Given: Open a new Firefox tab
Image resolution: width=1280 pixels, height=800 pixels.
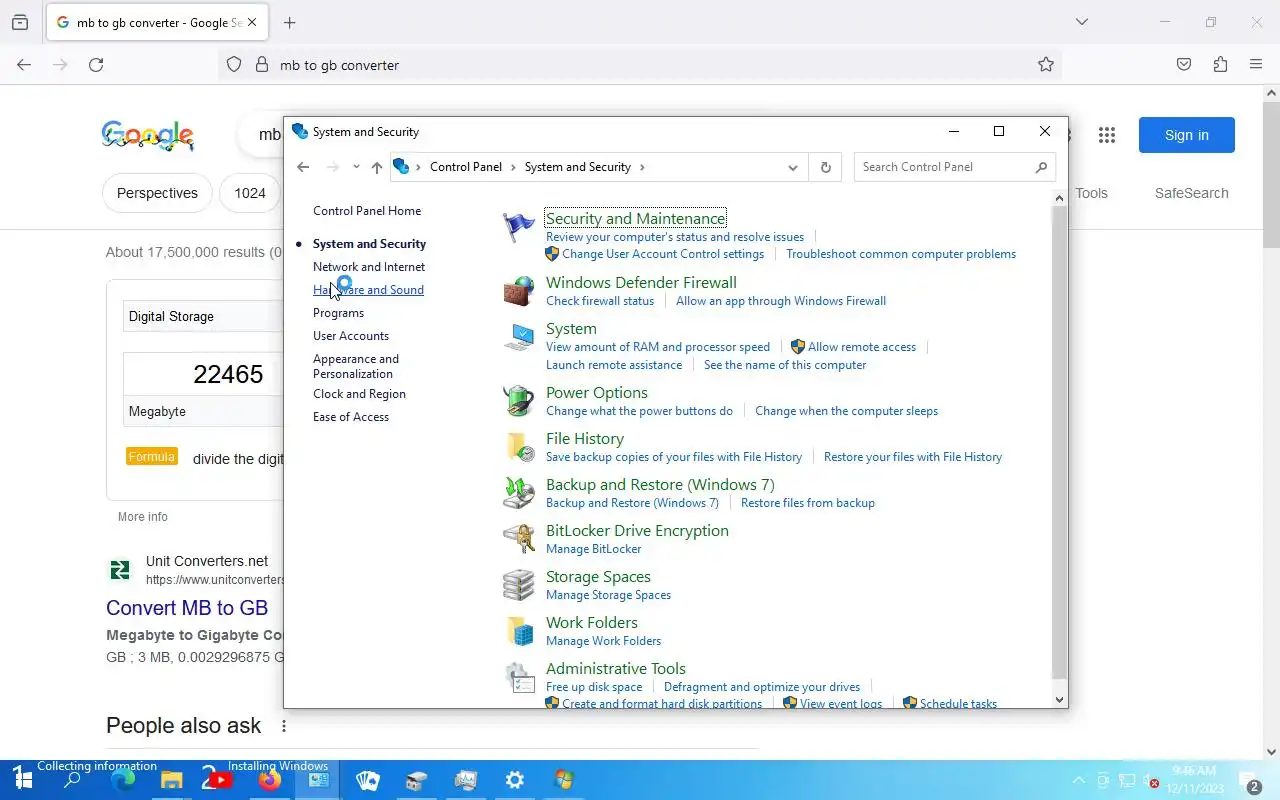Looking at the screenshot, I should tap(290, 22).
